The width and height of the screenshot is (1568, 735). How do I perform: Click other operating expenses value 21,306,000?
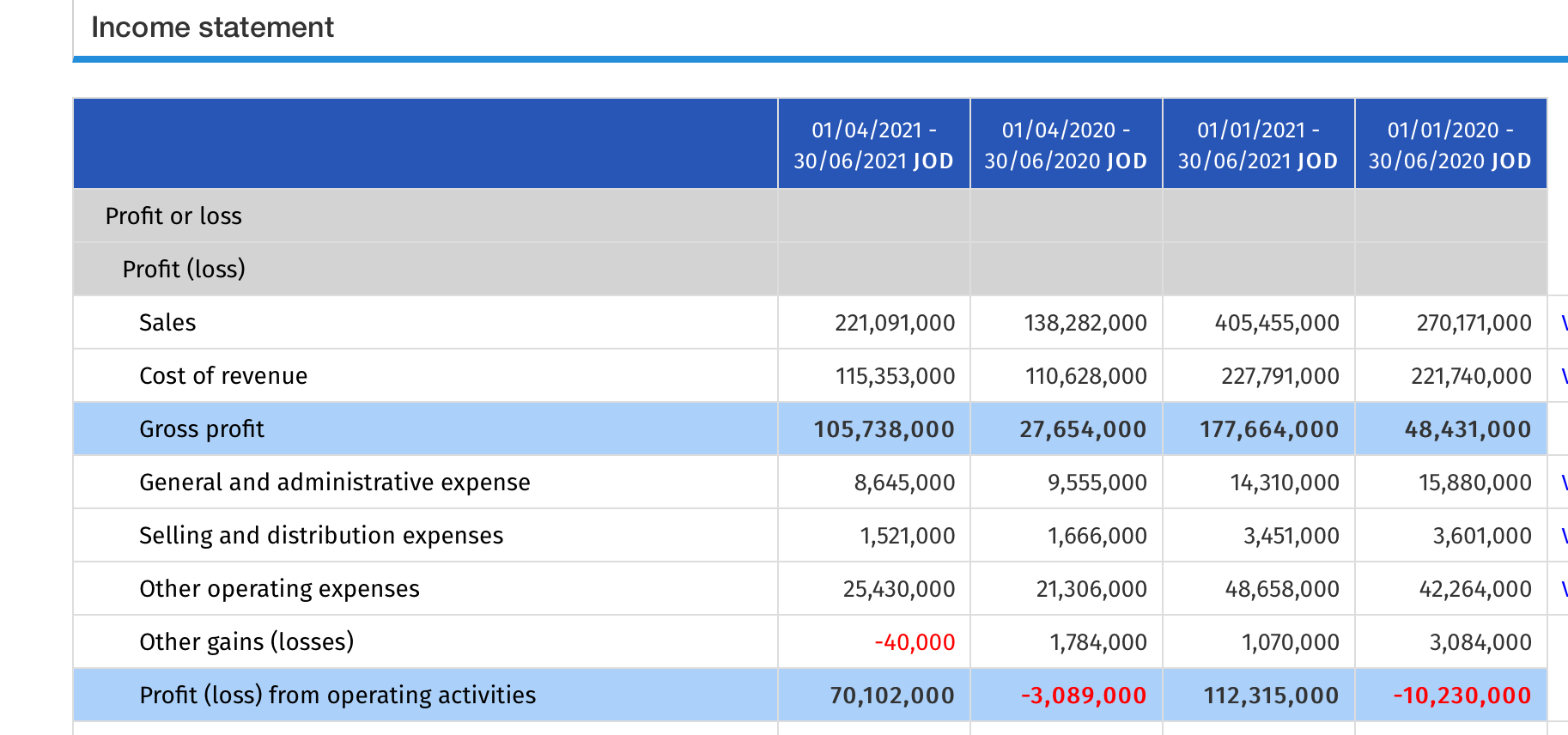[1091, 589]
